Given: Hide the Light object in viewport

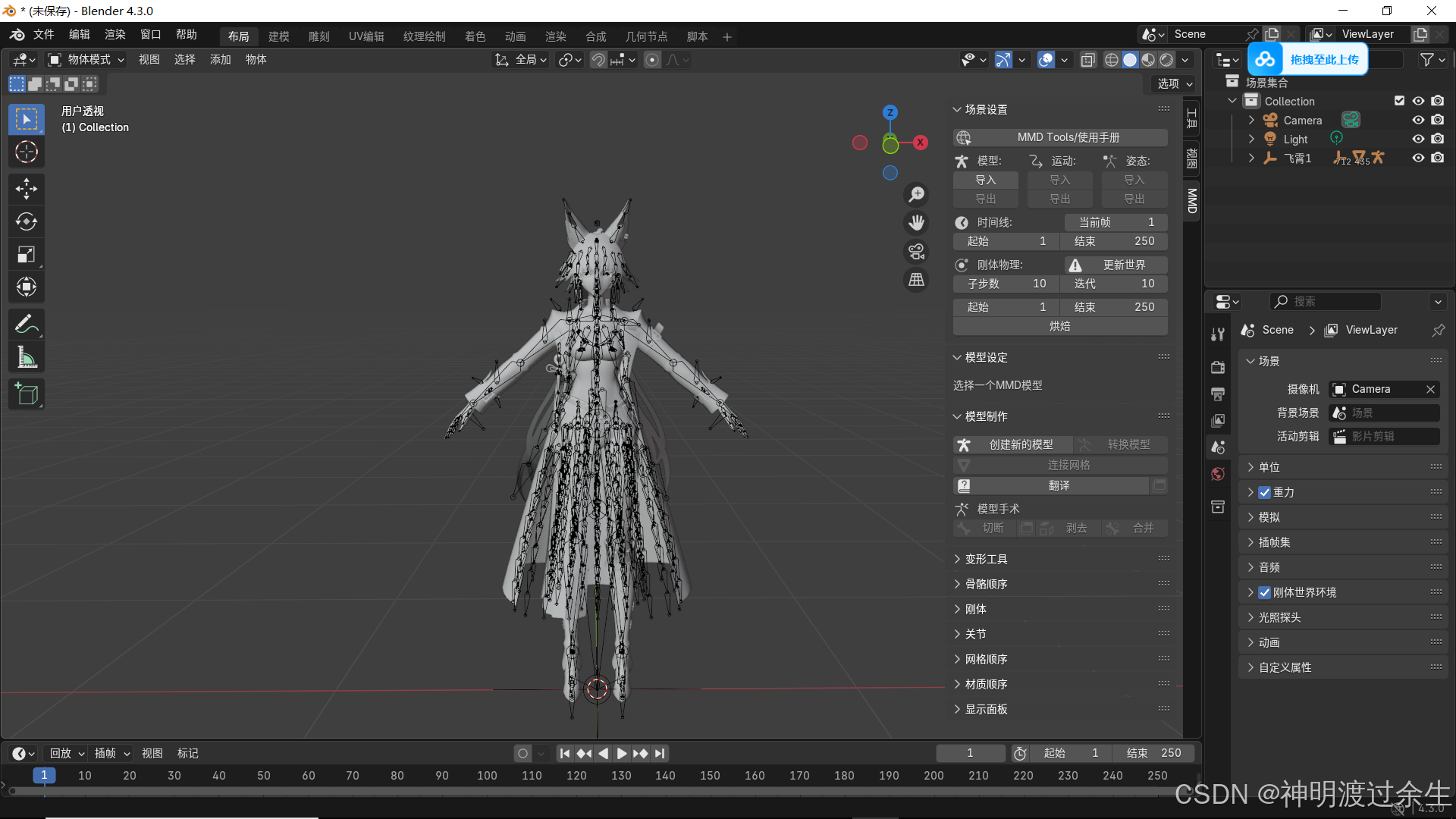Looking at the screenshot, I should (1417, 139).
